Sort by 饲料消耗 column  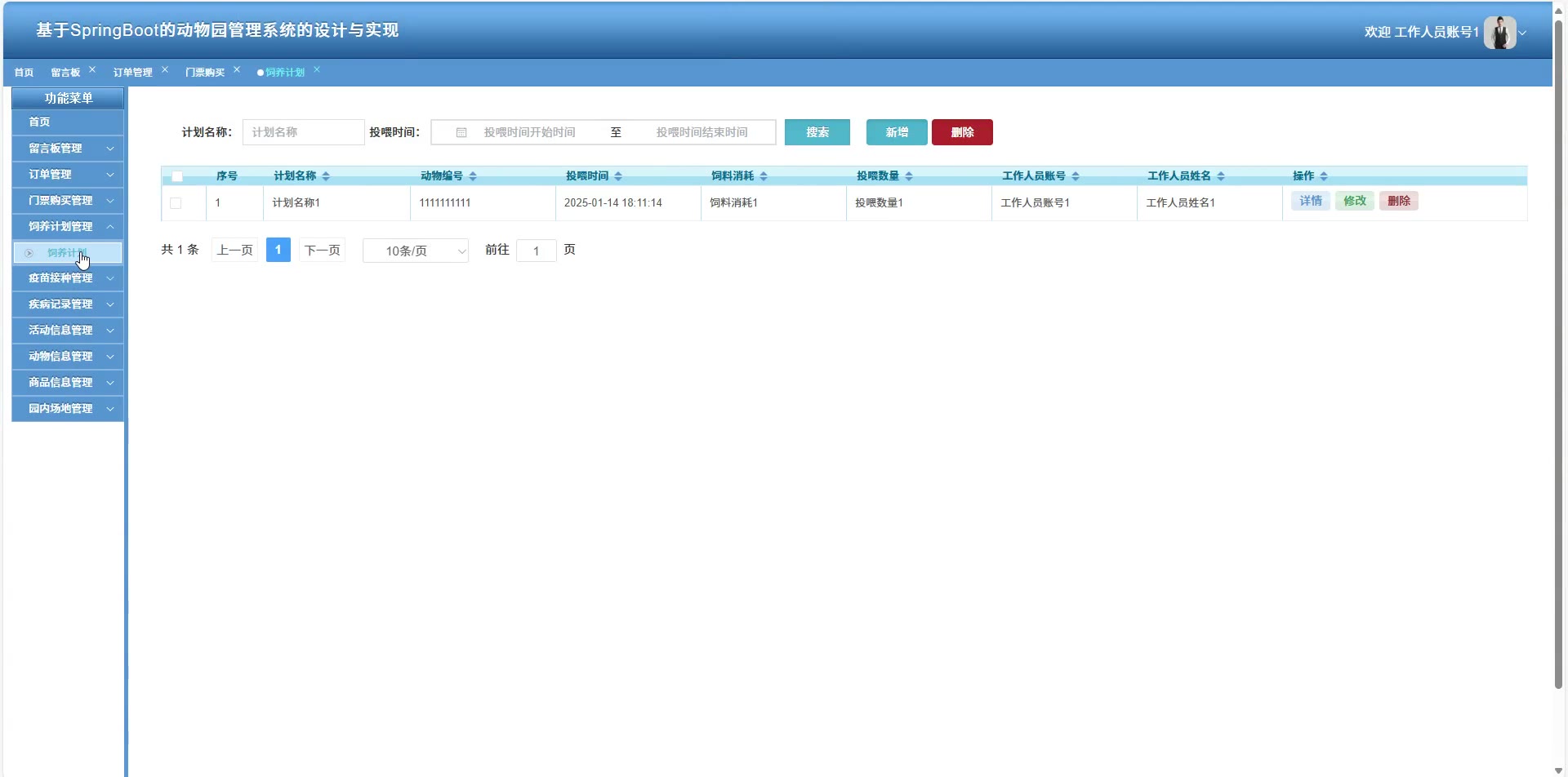pos(764,176)
